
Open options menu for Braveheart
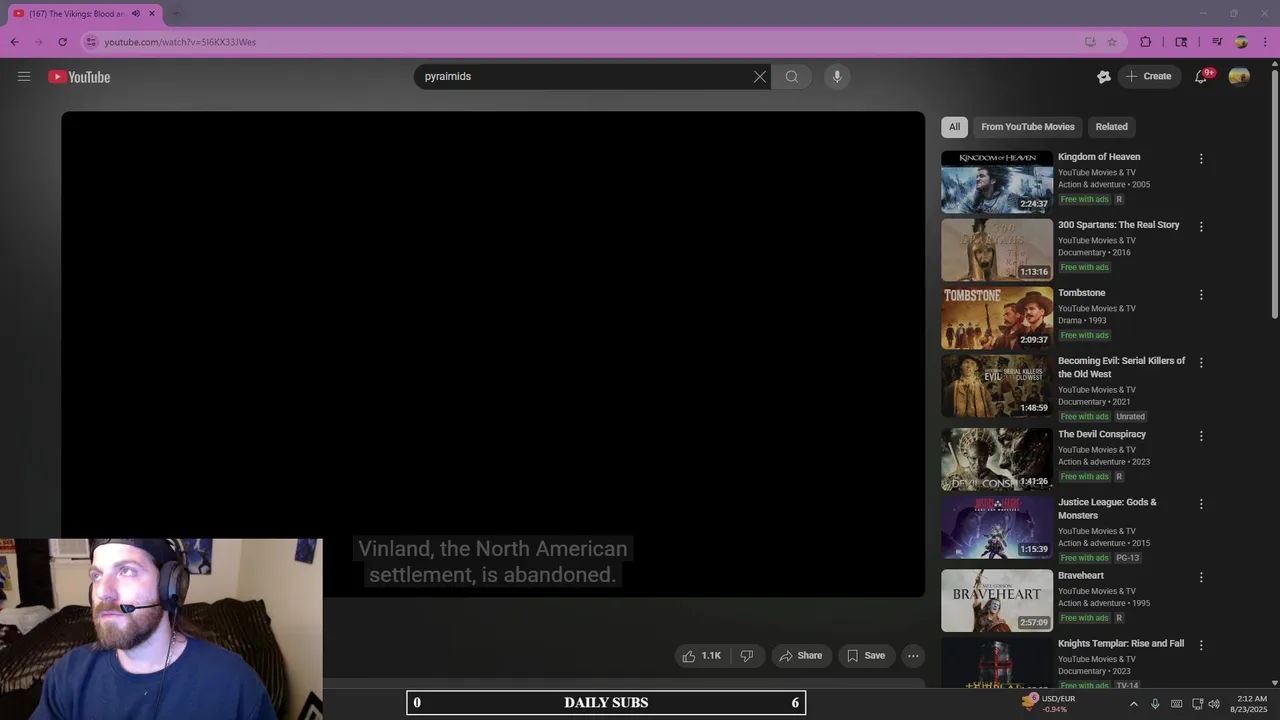[1201, 577]
